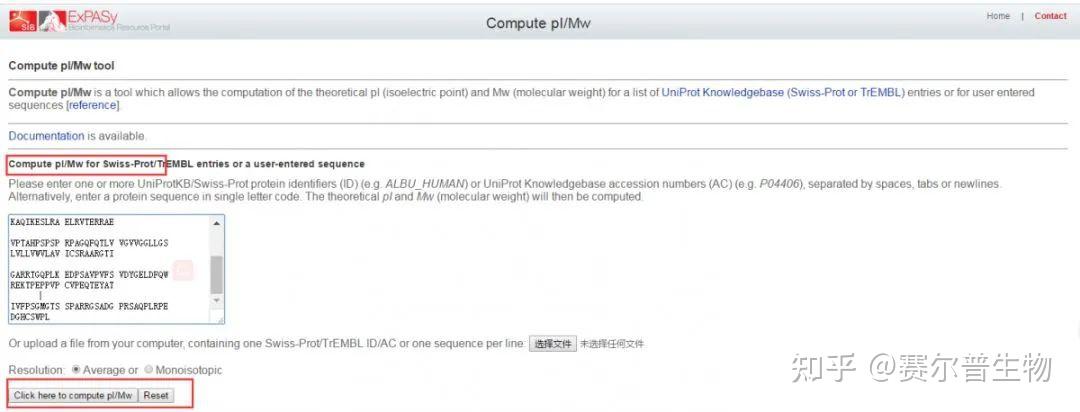Click the Compute pI/Mw tool heading
This screenshot has width=1080, height=412.
coord(62,66)
